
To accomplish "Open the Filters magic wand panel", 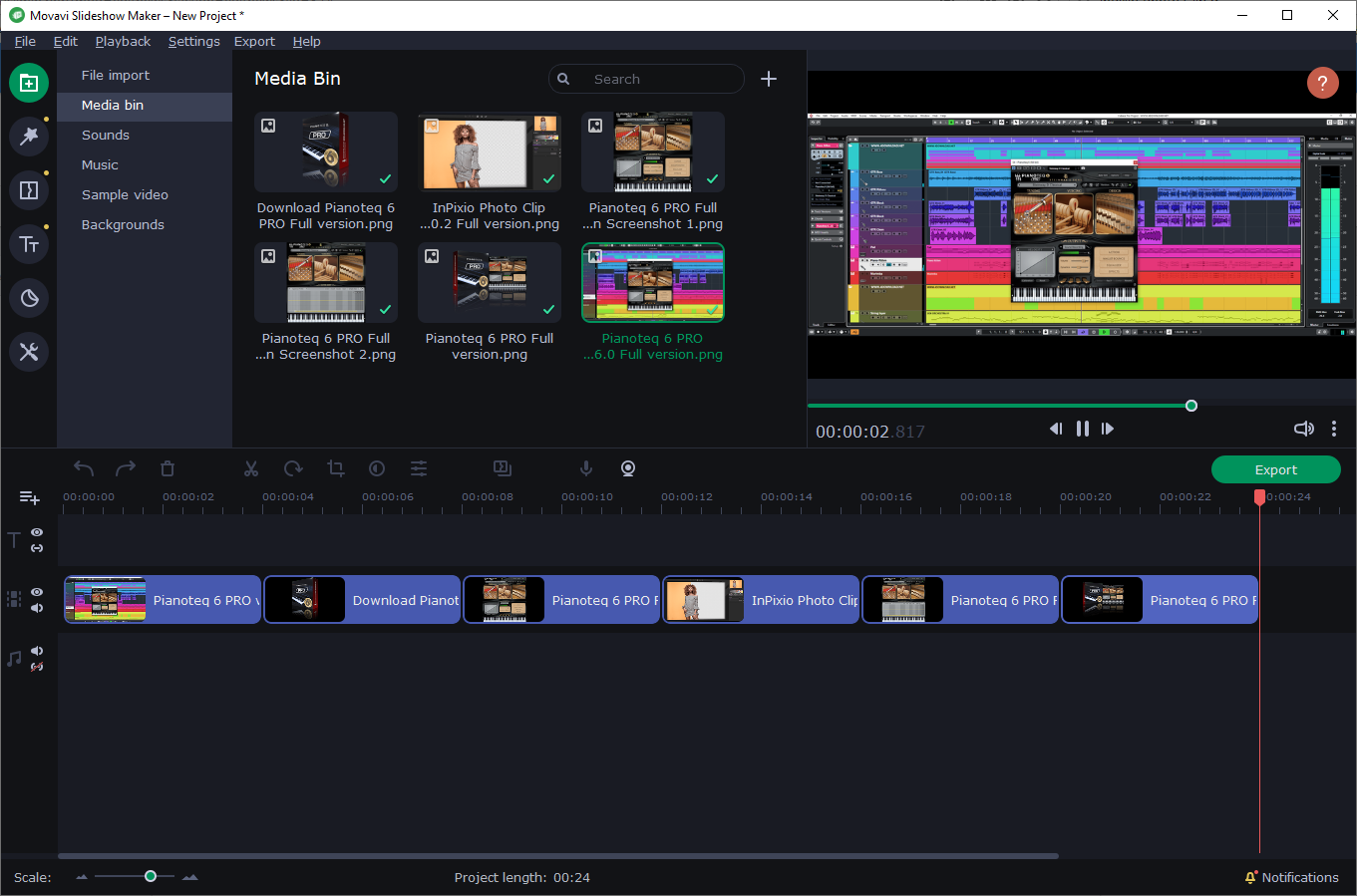I will [x=29, y=137].
